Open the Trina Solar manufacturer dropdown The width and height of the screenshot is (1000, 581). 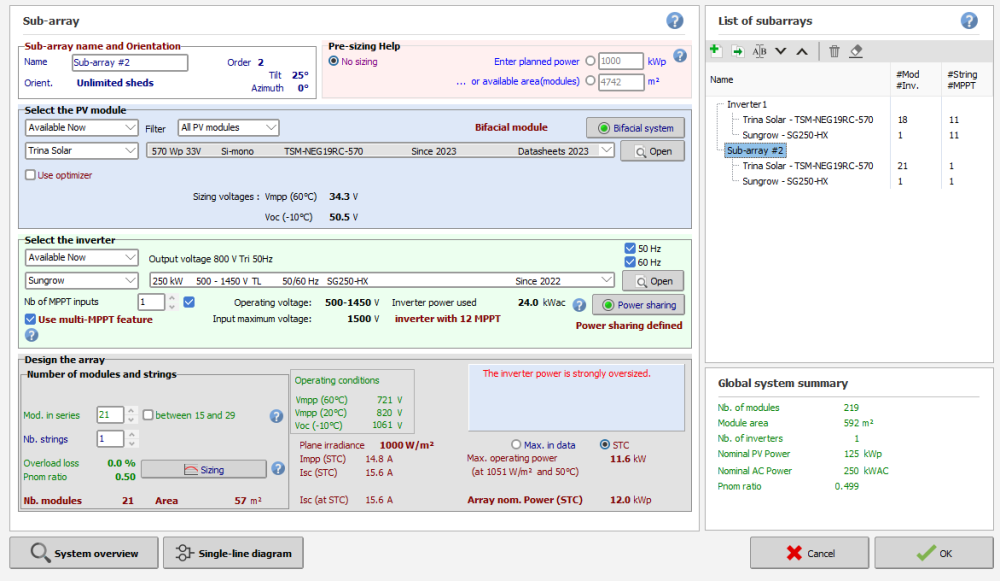(81, 151)
